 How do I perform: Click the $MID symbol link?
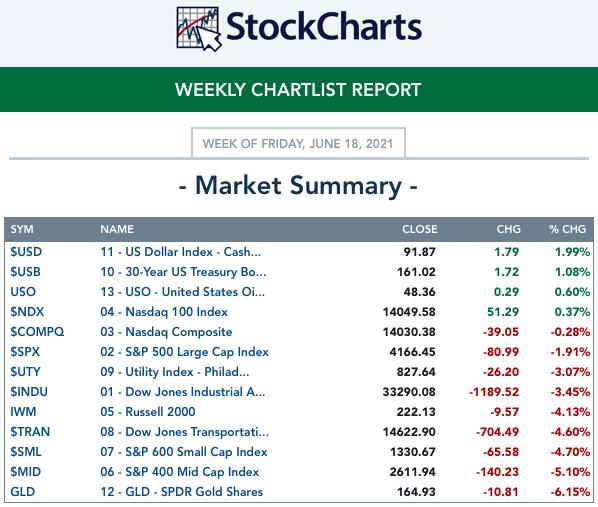pyautogui.click(x=26, y=472)
